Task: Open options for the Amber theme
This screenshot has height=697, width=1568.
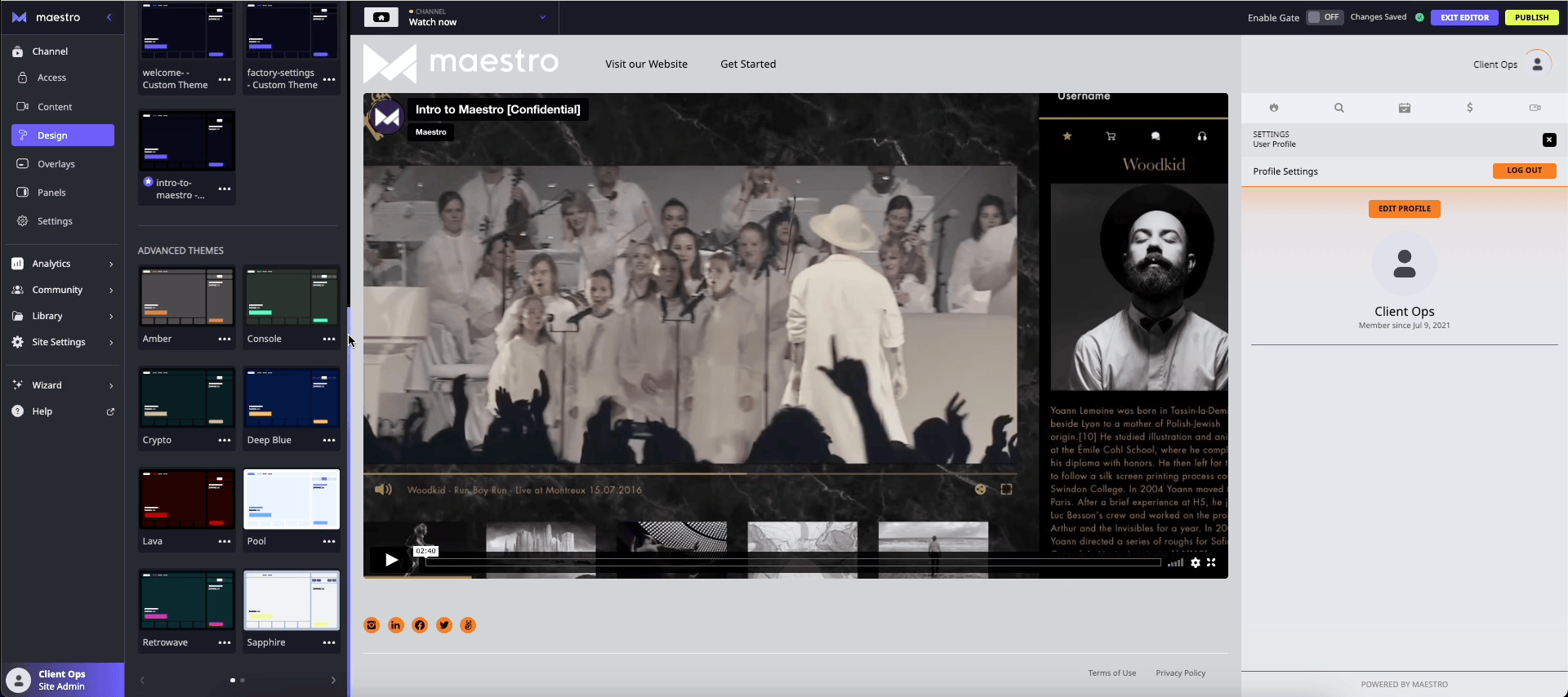Action: tap(225, 339)
